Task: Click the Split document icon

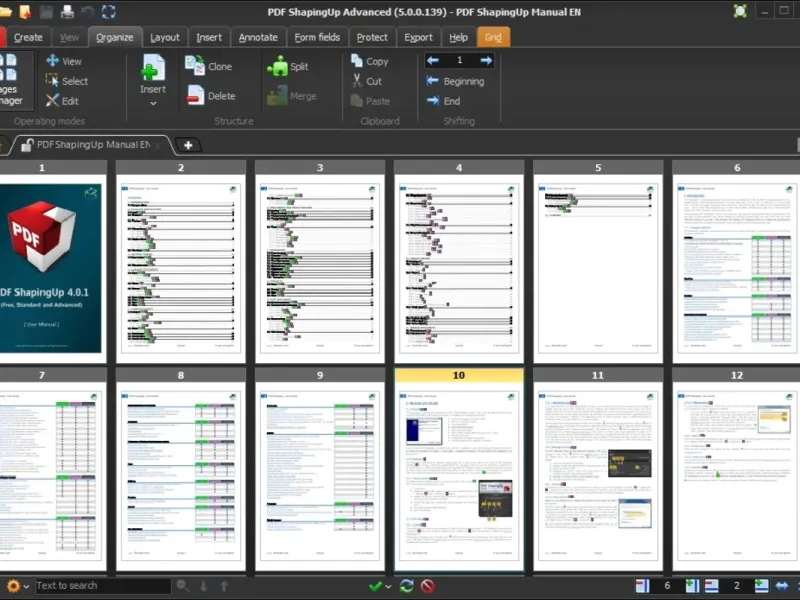Action: click(x=277, y=66)
